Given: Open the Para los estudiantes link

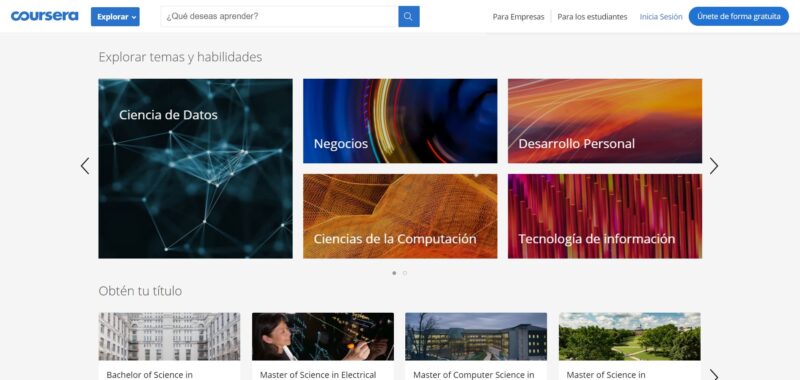Looking at the screenshot, I should (592, 17).
